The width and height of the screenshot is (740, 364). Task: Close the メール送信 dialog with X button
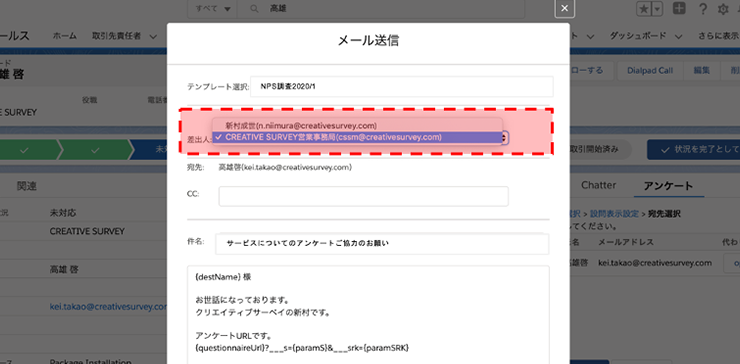click(564, 9)
